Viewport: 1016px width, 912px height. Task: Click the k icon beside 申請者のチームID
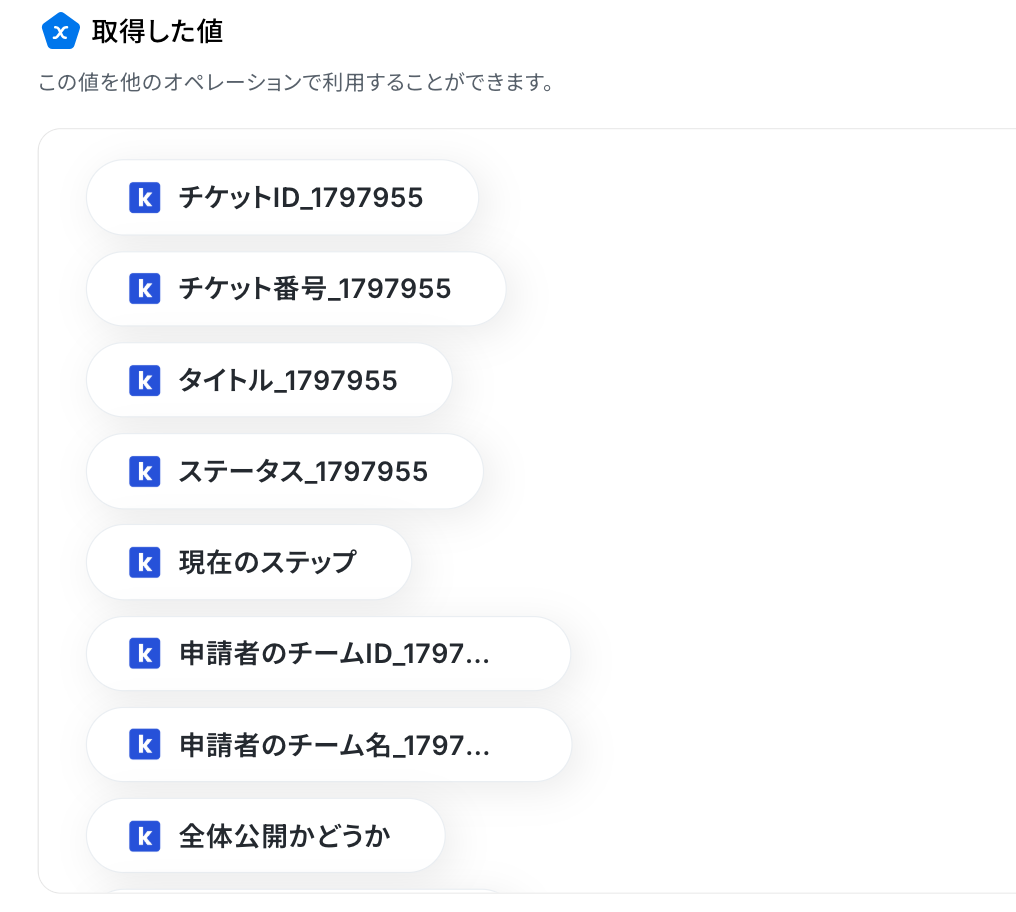(144, 653)
